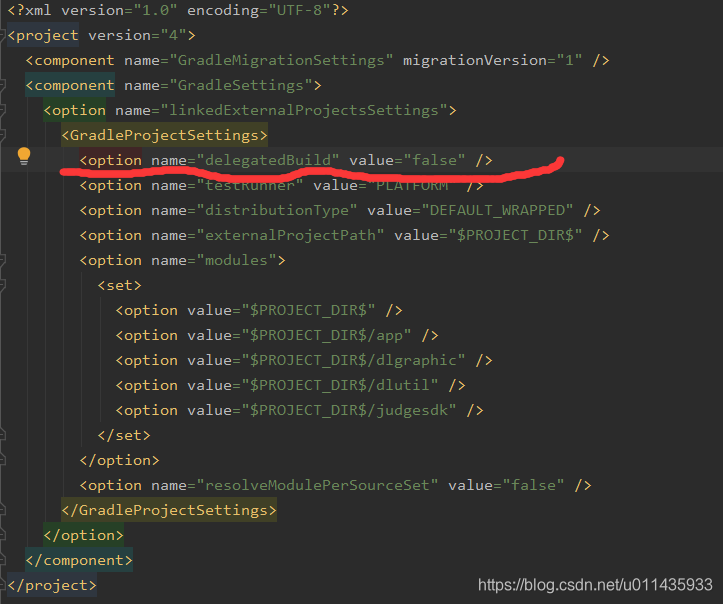
Task: Click the encoding attribute in XML declaration
Action: 259,10
